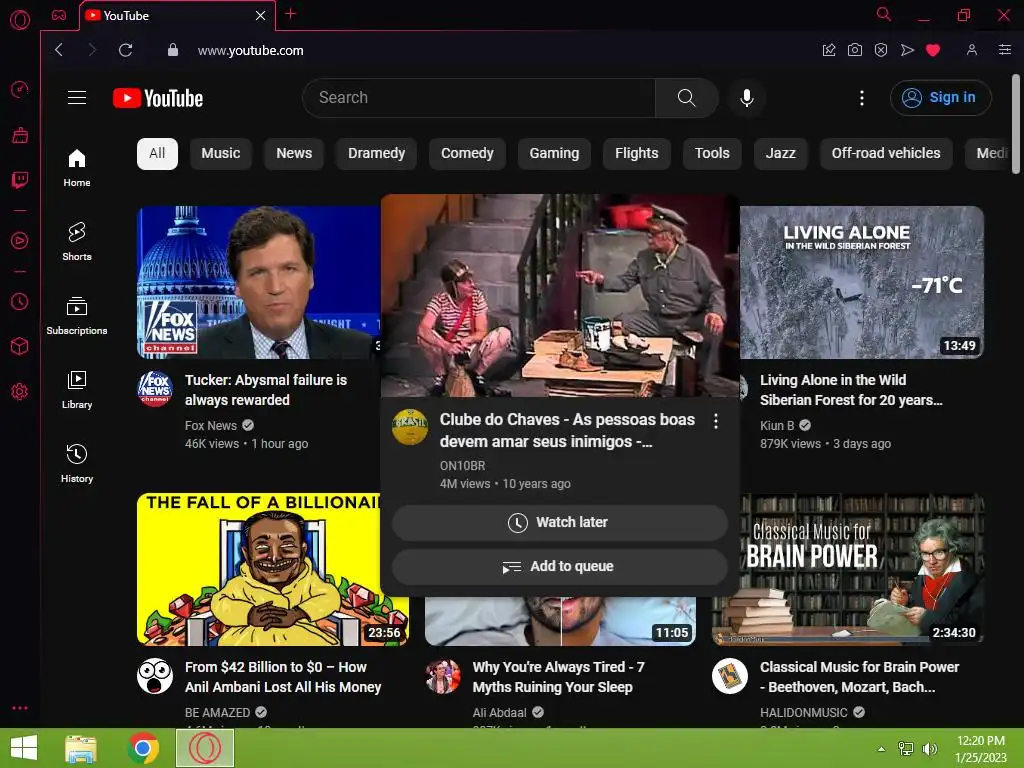1024x768 pixels.
Task: Click the YouTube logo
Action: pos(158,98)
